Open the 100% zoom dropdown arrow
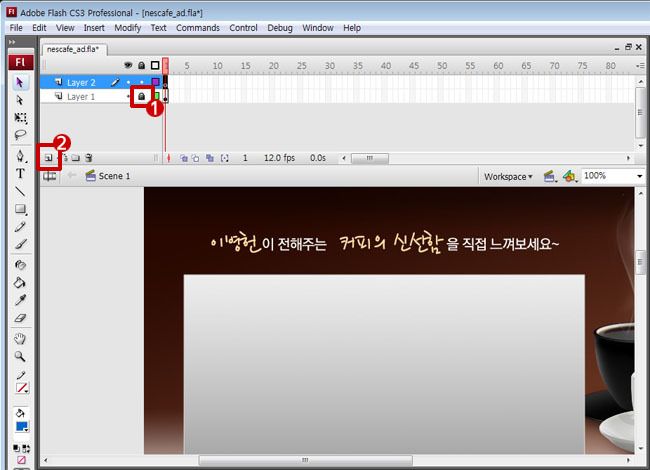Viewport: 650px width, 470px height. [640, 176]
